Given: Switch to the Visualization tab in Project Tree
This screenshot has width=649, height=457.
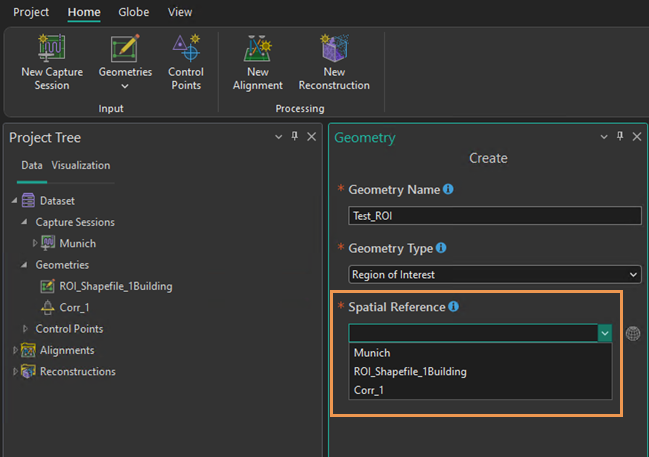Looking at the screenshot, I should point(81,165).
